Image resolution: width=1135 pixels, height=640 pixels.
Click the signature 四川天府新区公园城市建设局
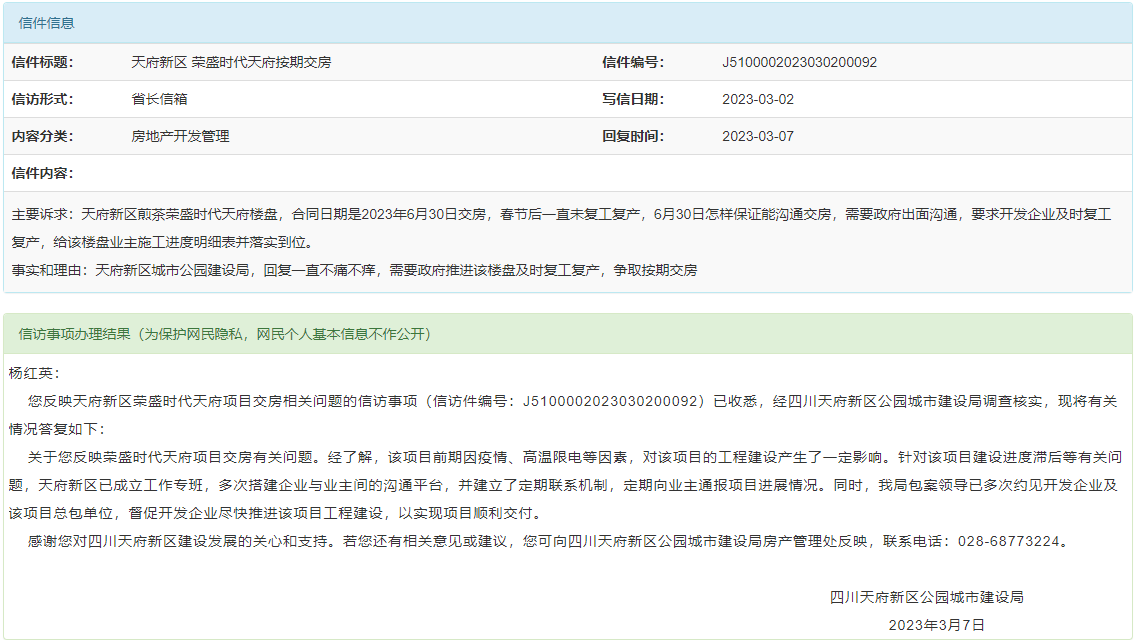(x=927, y=597)
